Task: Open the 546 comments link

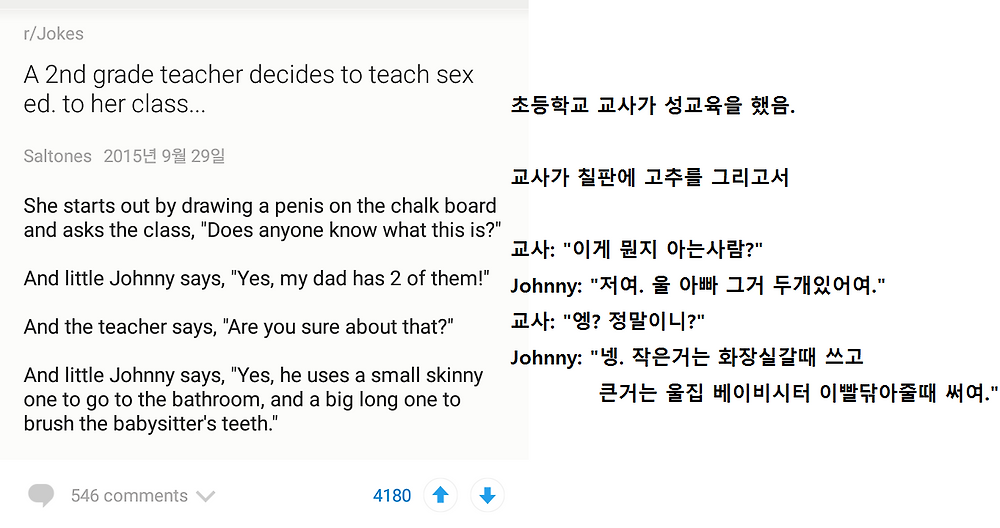Action: tap(129, 495)
